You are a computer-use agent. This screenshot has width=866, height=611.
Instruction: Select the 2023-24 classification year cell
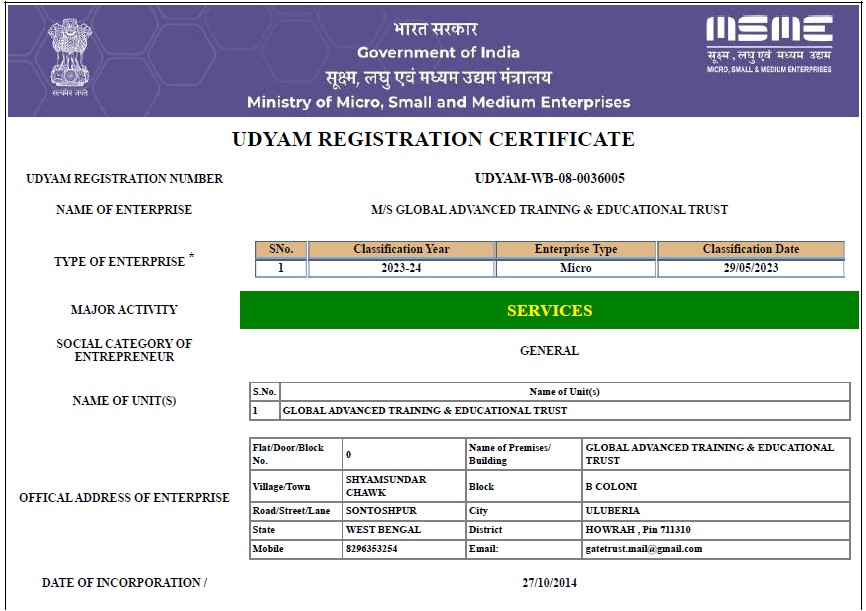[x=401, y=268]
